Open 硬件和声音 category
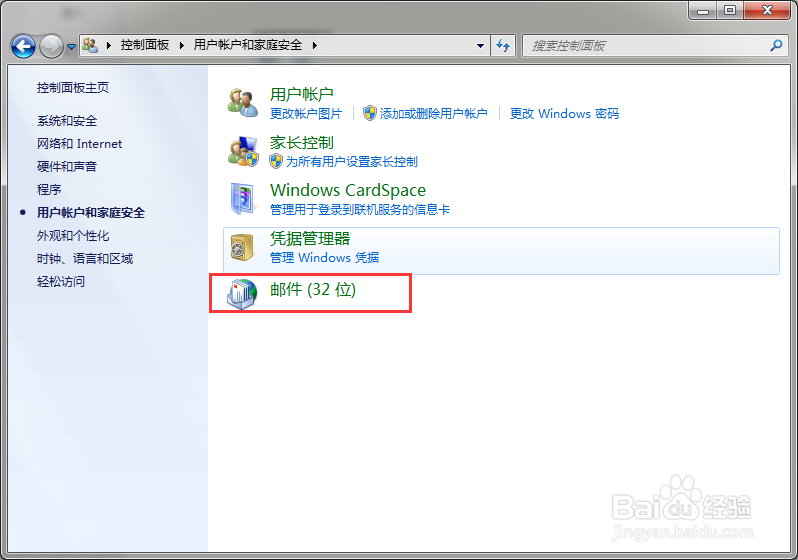Screen dimensions: 798x560 coord(67,166)
